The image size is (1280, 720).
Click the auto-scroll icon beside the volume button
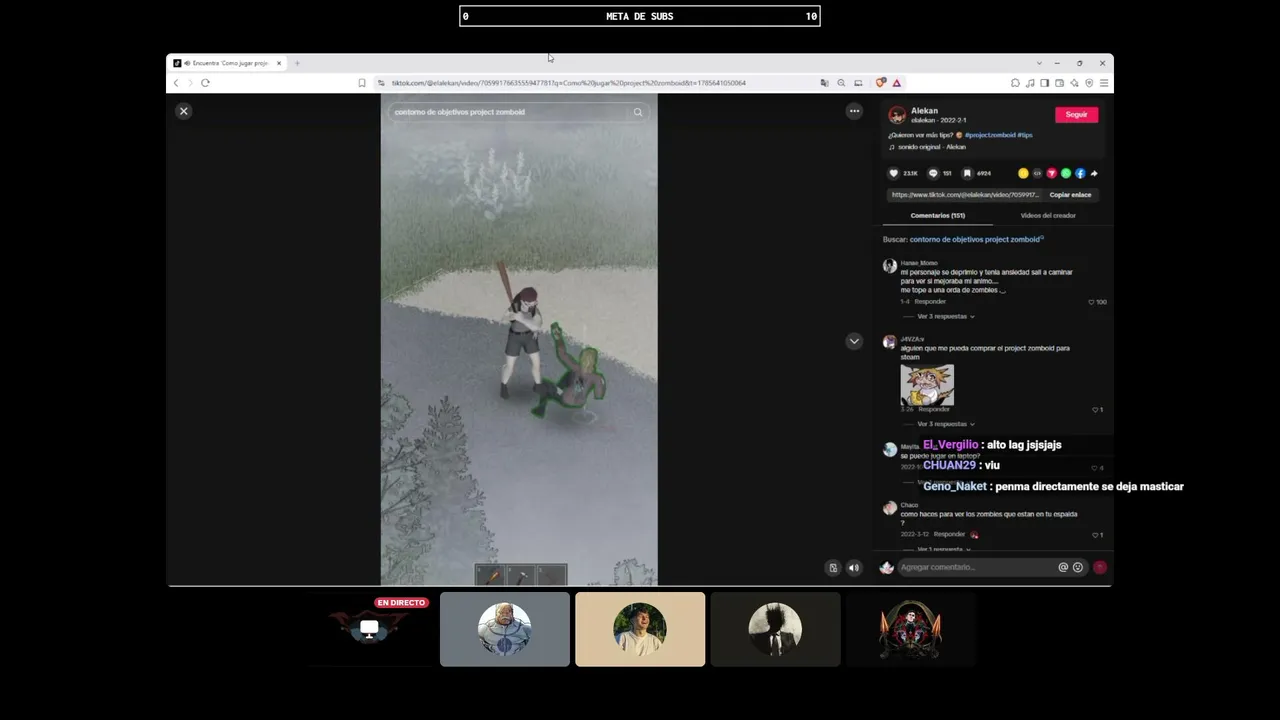click(x=833, y=568)
